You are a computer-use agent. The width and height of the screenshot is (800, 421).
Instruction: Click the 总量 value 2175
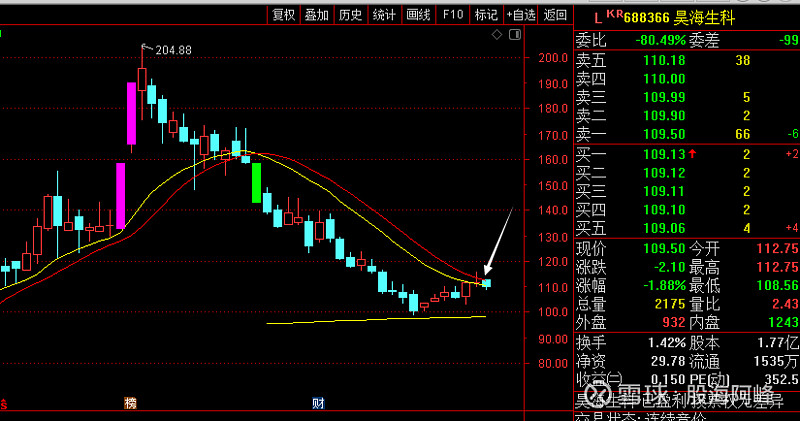pyautogui.click(x=670, y=304)
